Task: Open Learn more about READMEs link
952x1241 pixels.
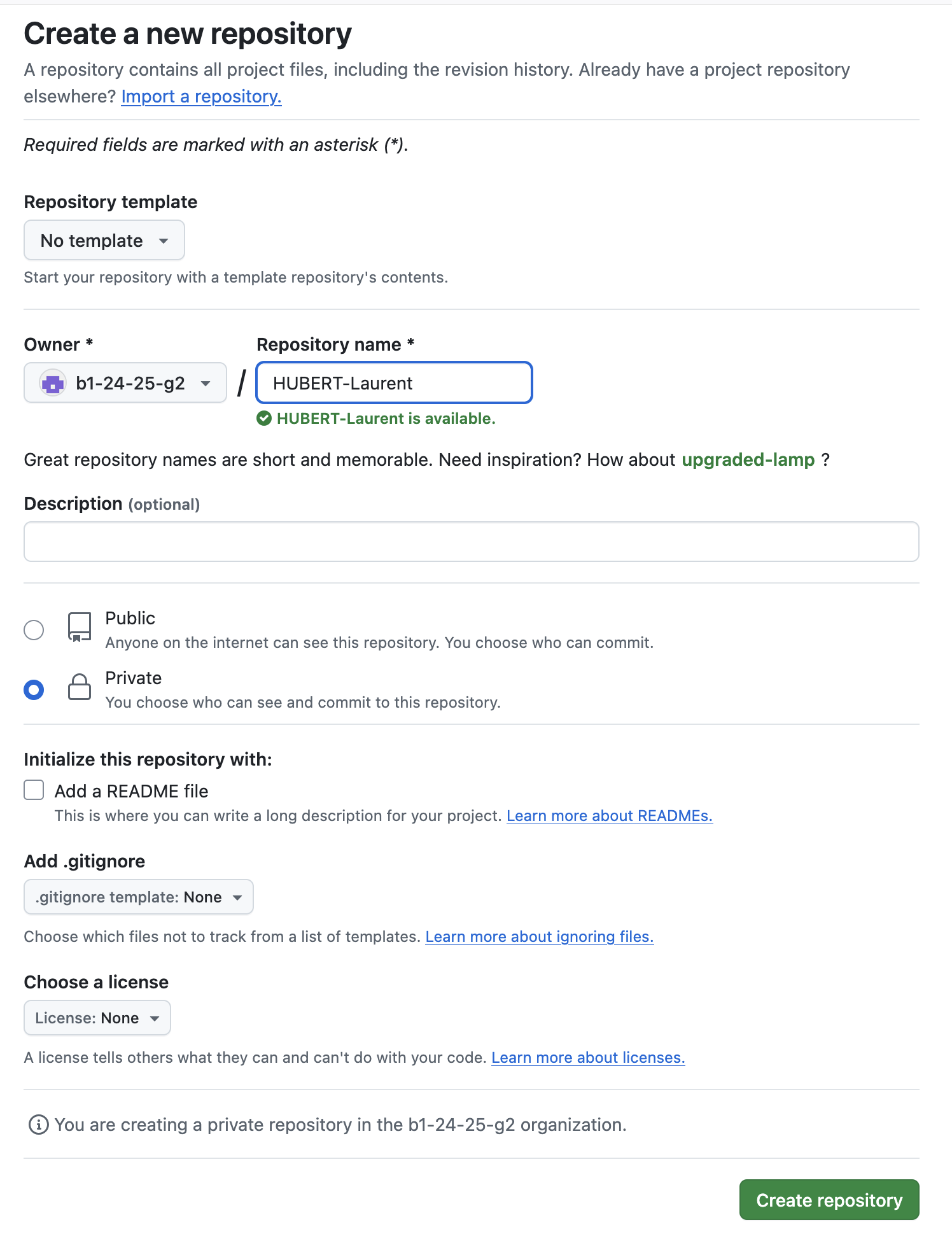Action: (x=609, y=816)
